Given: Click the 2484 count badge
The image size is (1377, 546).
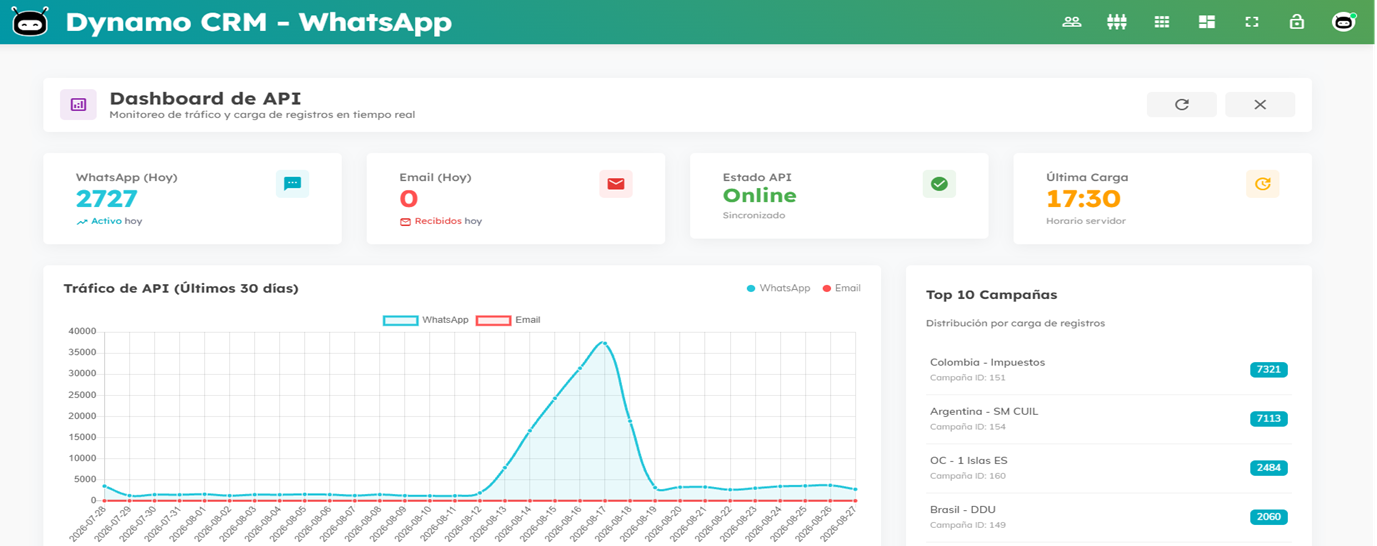Looking at the screenshot, I should coord(1268,467).
